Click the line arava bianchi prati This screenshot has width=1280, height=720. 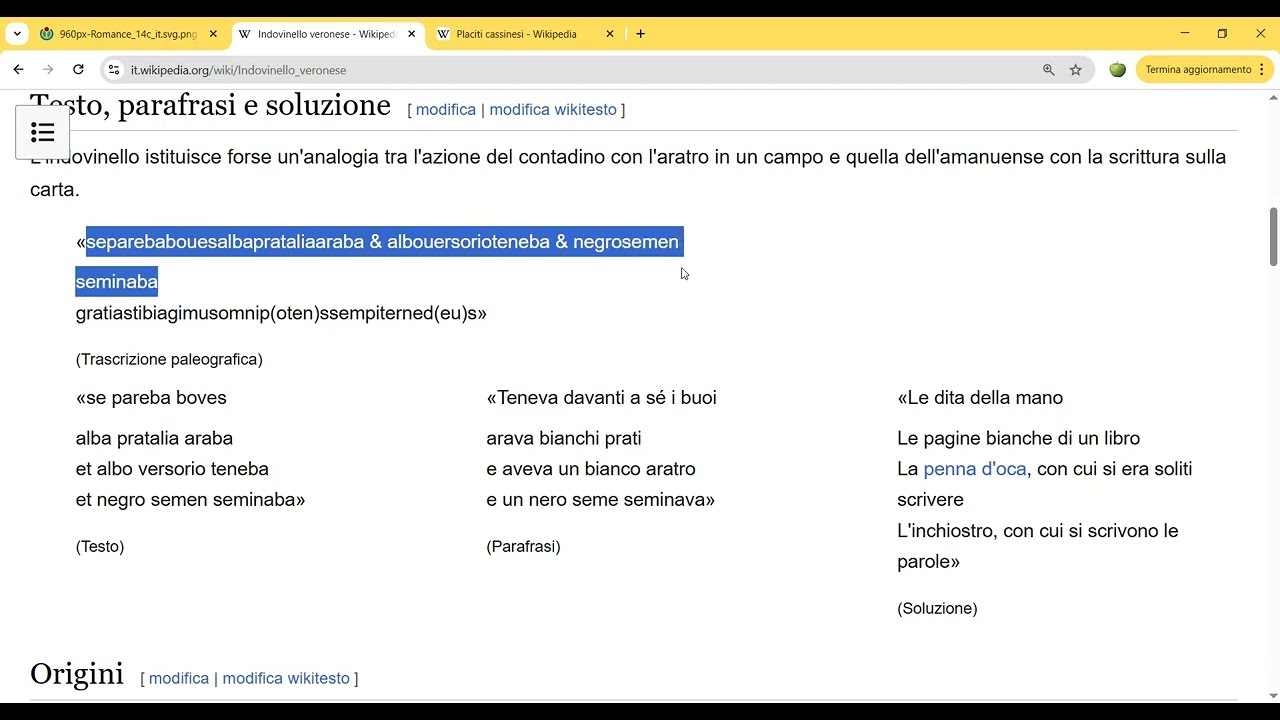point(564,438)
